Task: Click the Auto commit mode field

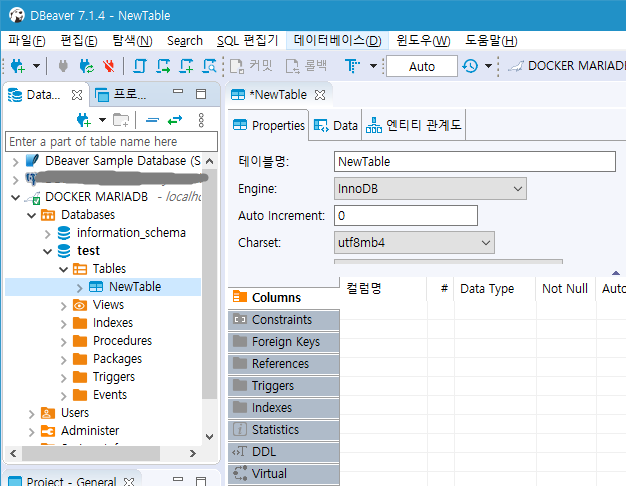Action: point(422,66)
